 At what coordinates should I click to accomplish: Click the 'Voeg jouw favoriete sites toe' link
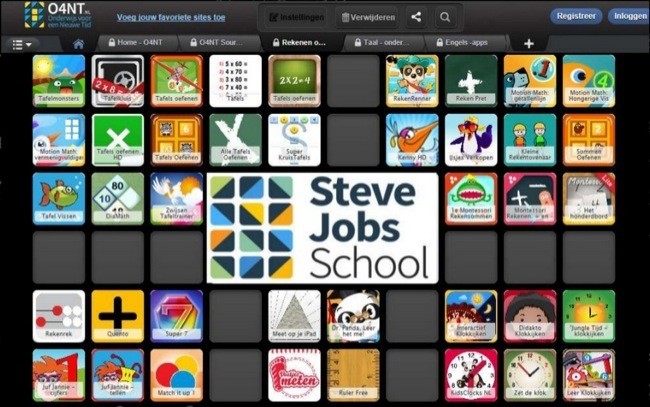(172, 17)
